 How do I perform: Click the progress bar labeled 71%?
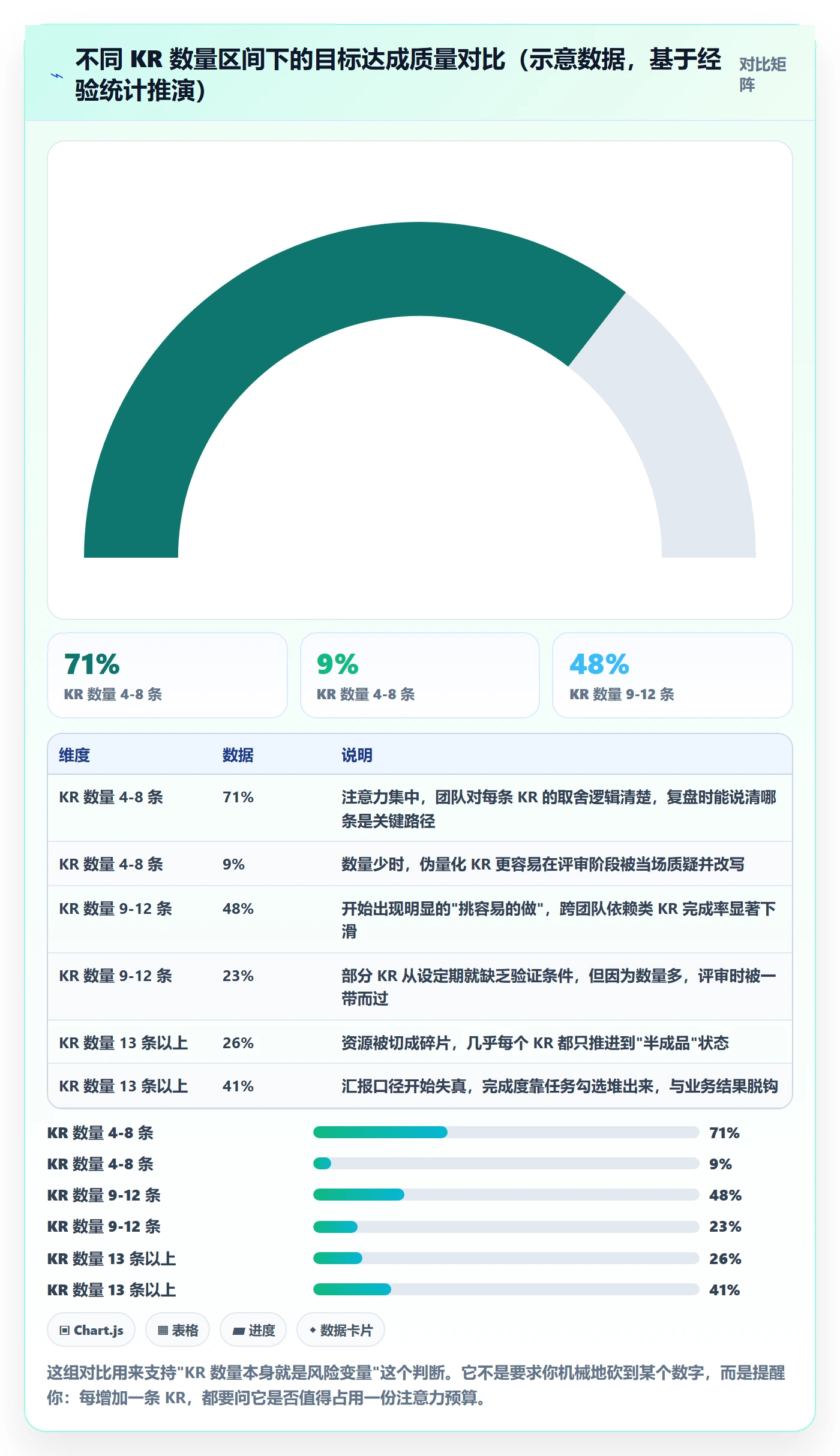click(506, 1132)
